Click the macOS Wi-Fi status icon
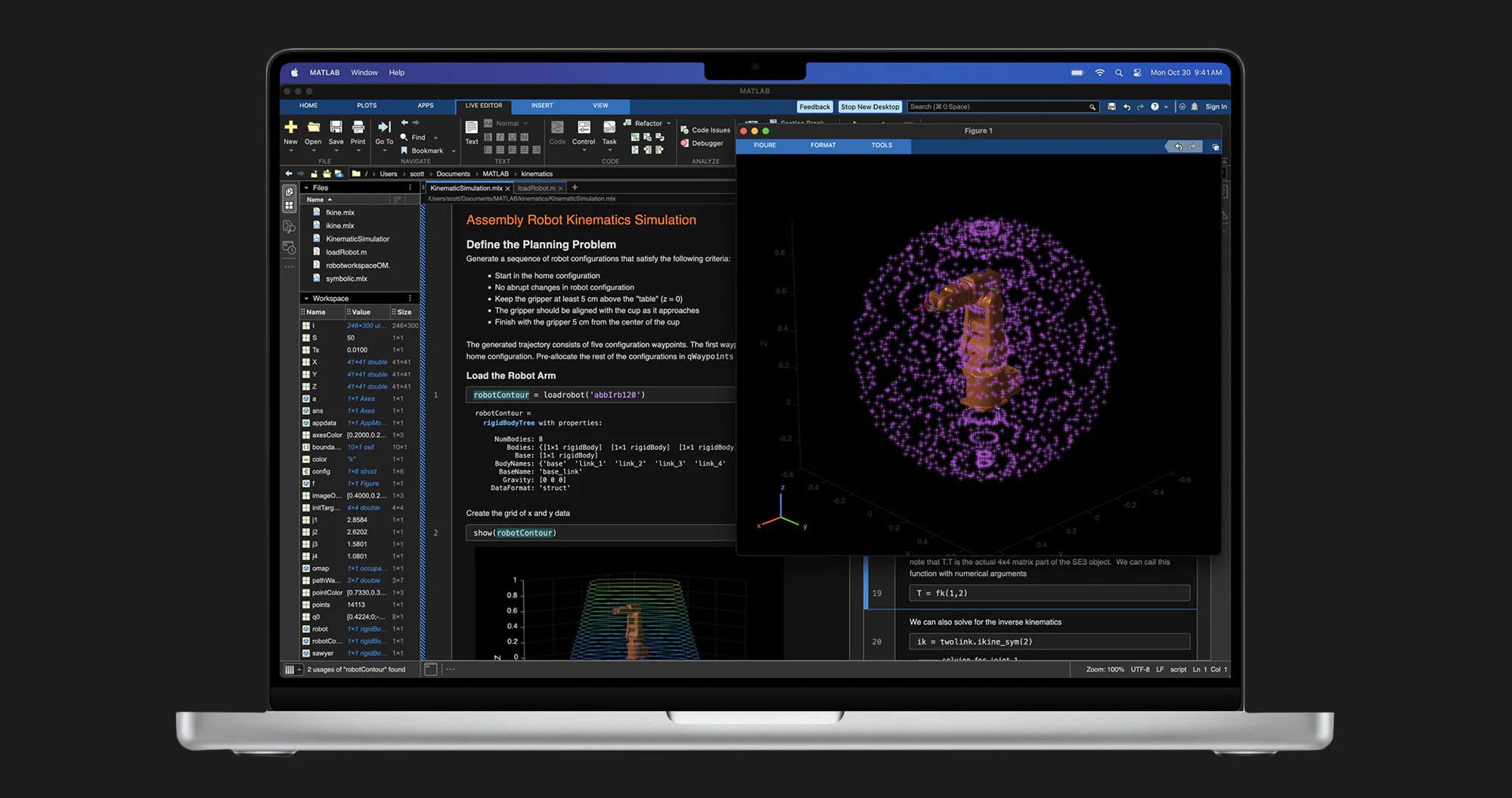Image resolution: width=1512 pixels, height=798 pixels. tap(1100, 73)
